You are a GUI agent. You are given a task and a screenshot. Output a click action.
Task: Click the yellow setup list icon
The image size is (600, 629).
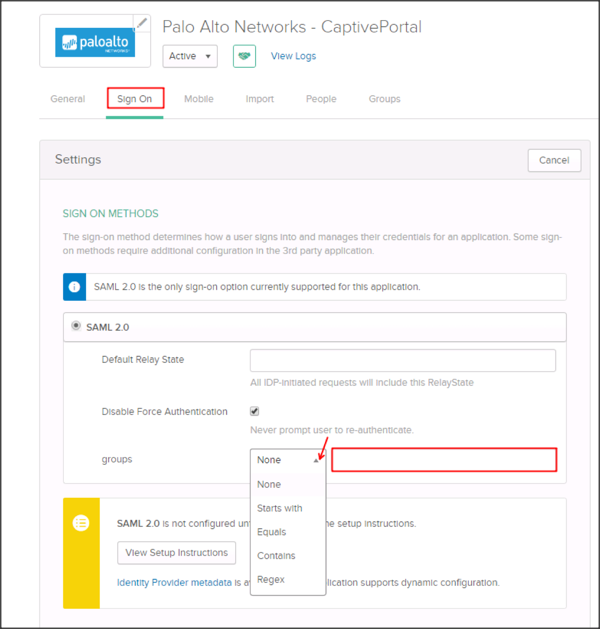(81, 522)
